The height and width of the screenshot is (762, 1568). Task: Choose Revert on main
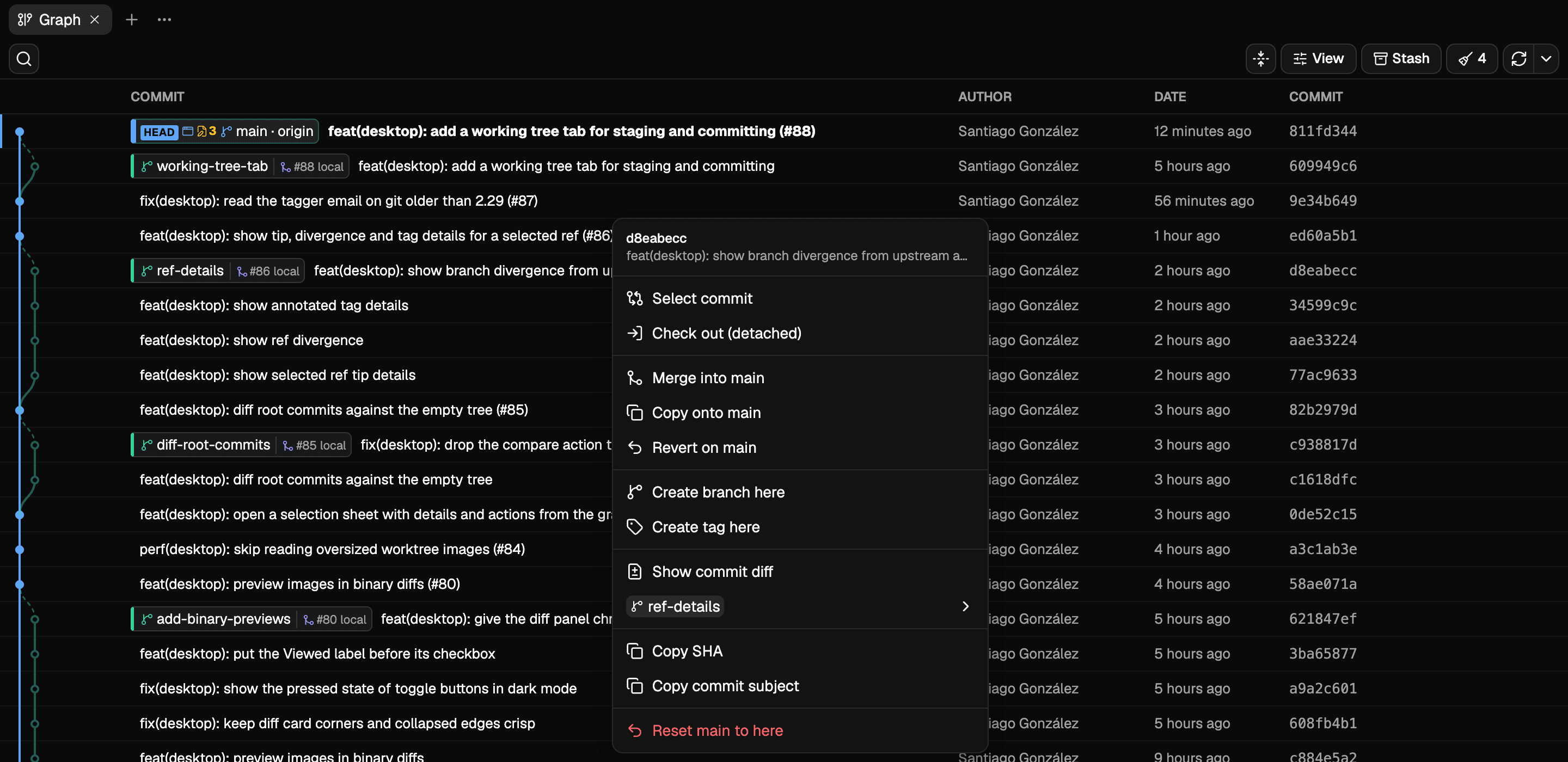[800, 447]
